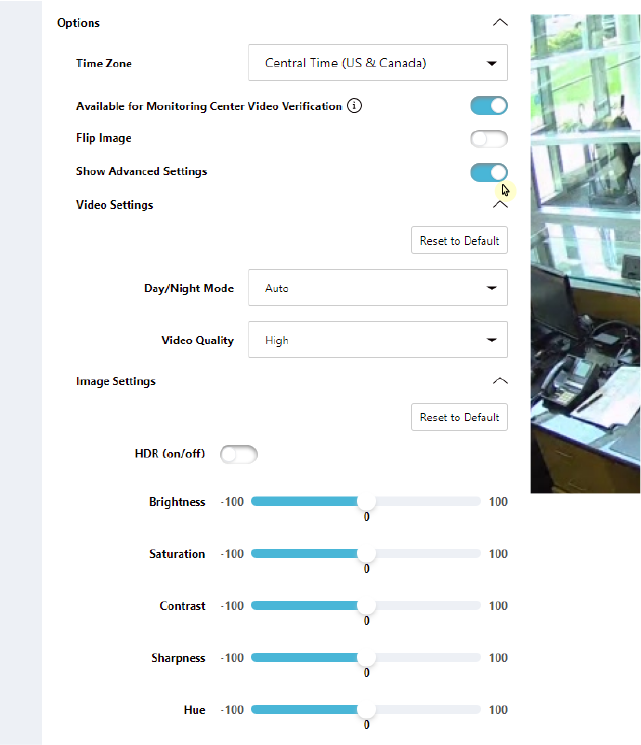
Task: Click the Show Advanced Settings label
Action: tap(142, 172)
